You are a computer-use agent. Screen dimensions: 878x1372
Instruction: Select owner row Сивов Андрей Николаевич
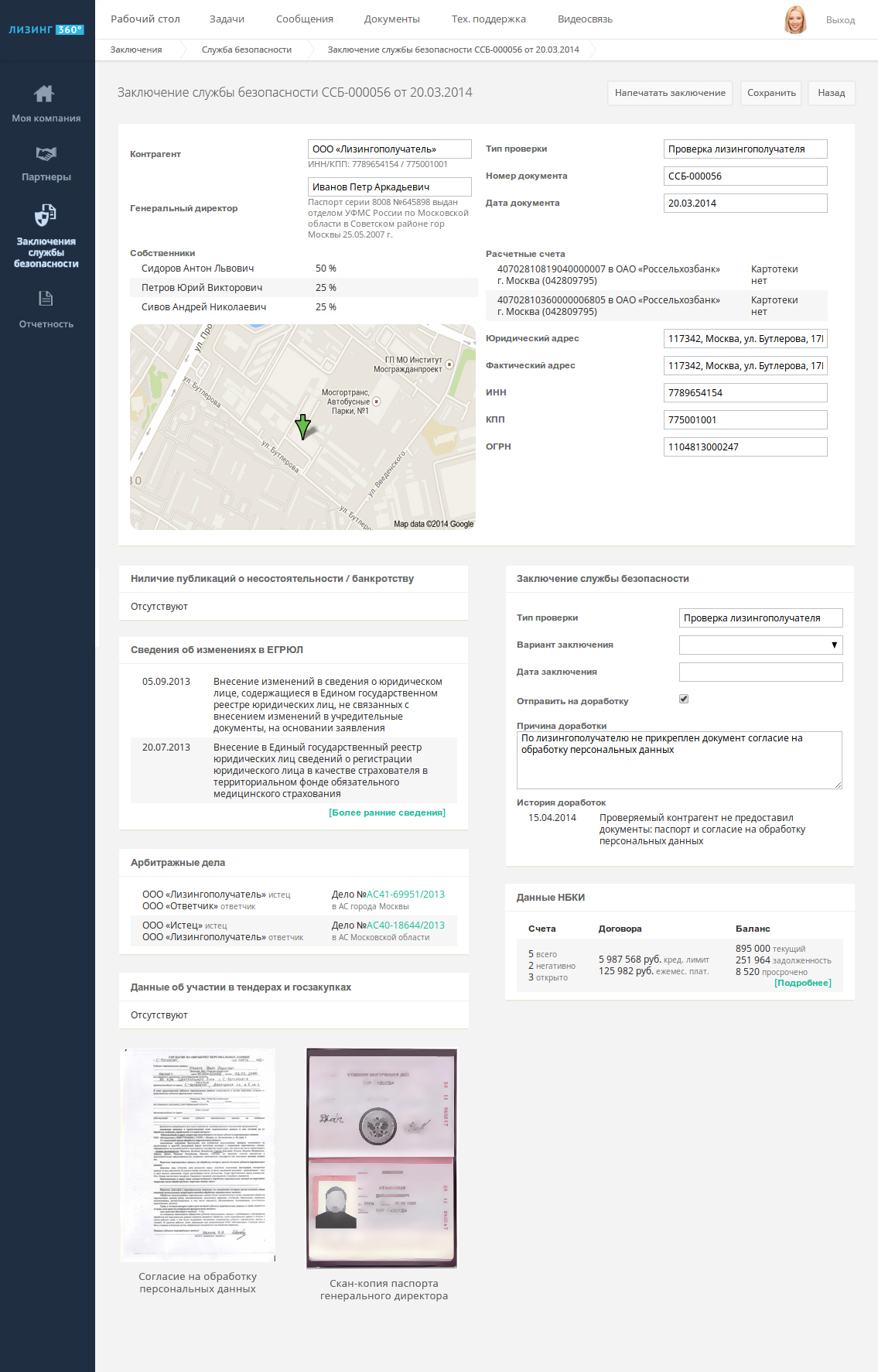304,307
